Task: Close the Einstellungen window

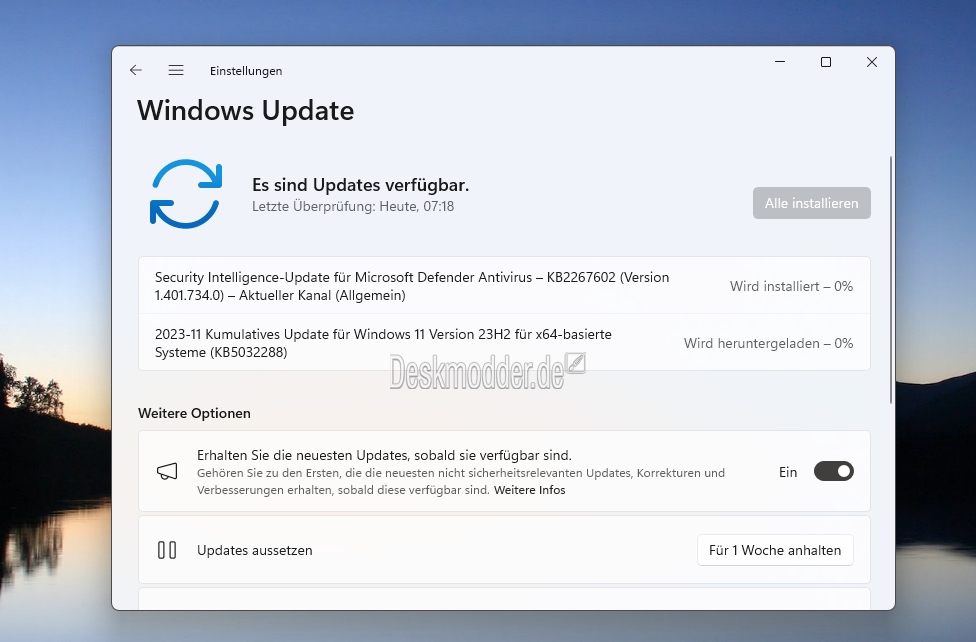Action: click(872, 62)
